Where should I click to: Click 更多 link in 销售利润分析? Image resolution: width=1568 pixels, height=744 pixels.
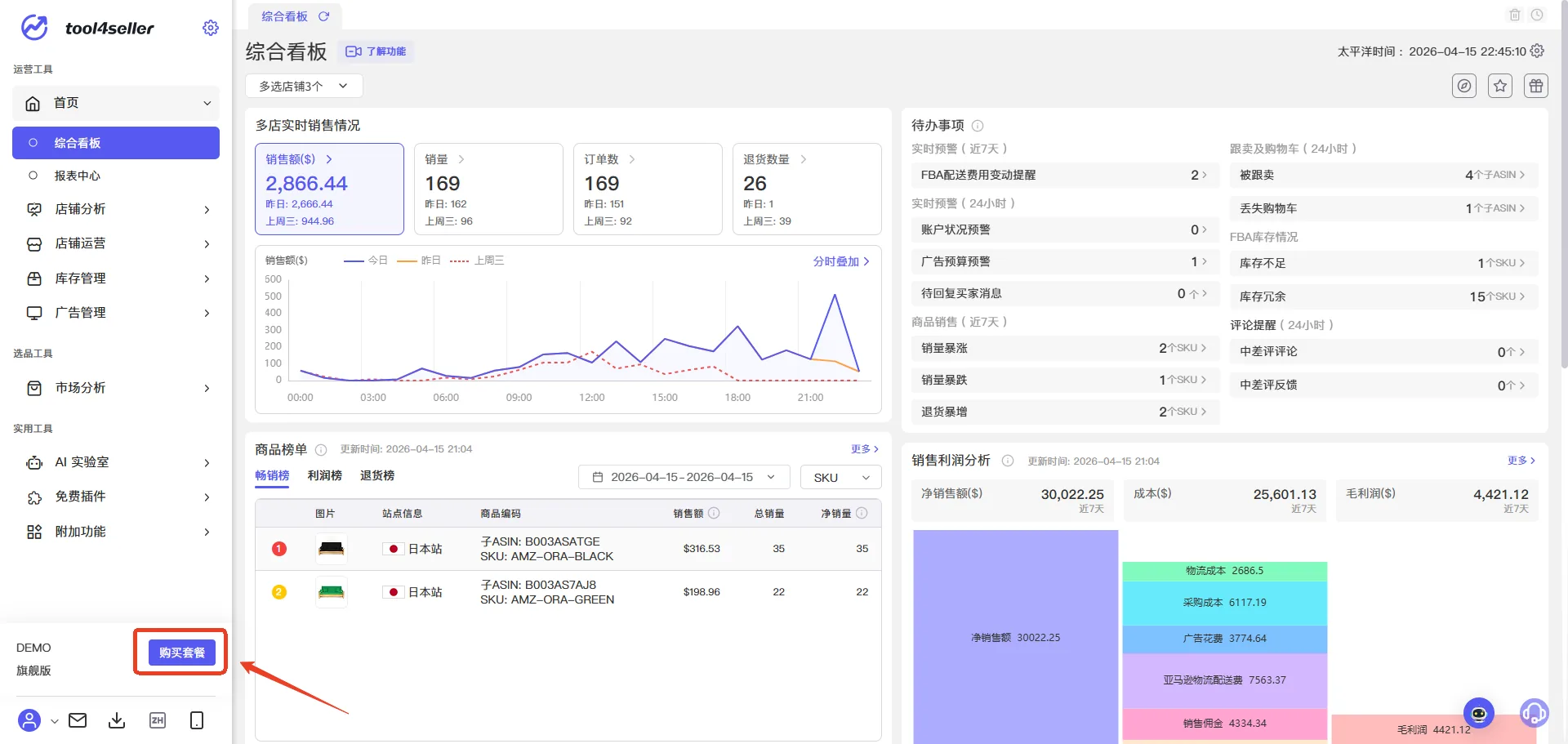coord(1521,461)
